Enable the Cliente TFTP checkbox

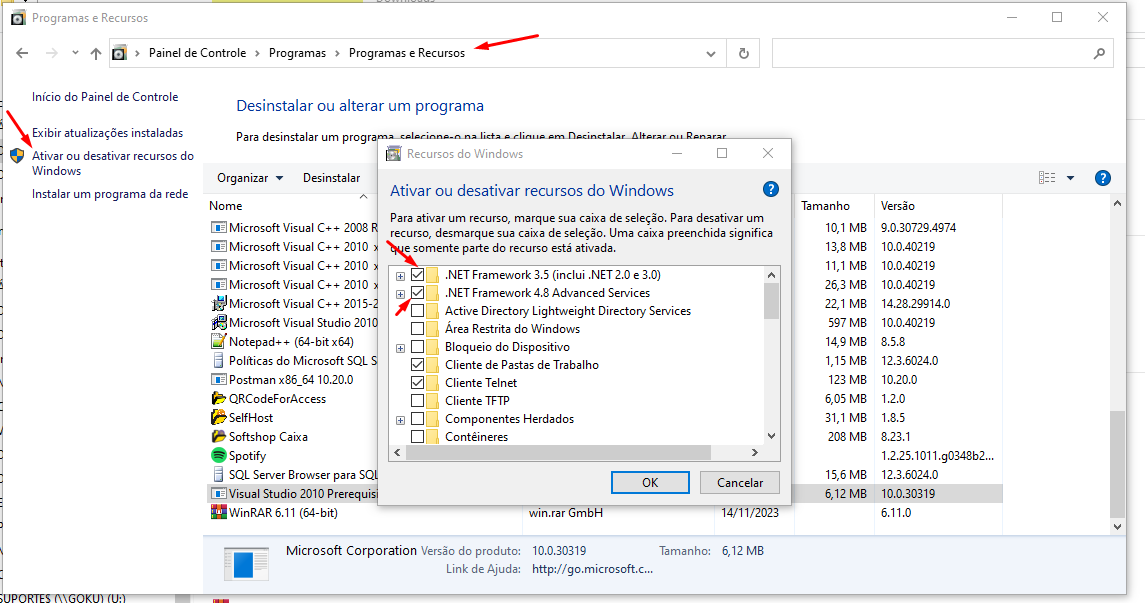(x=417, y=401)
